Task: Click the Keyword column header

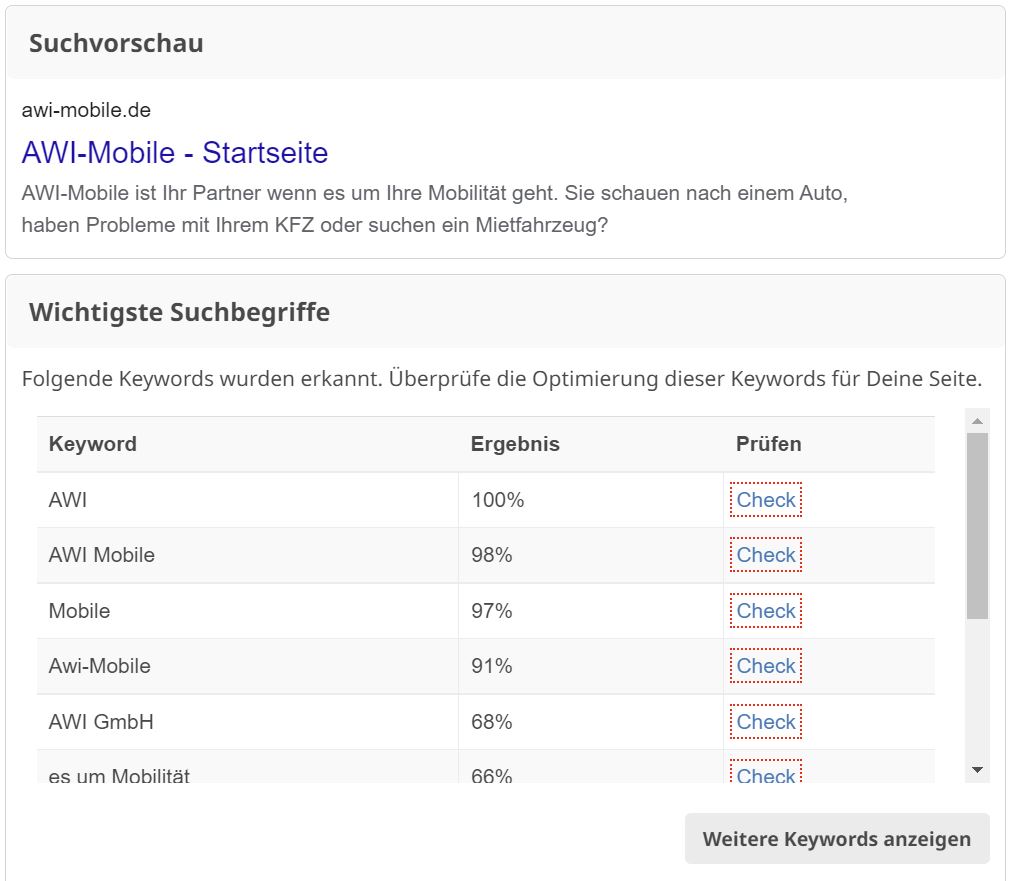Action: pos(248,444)
